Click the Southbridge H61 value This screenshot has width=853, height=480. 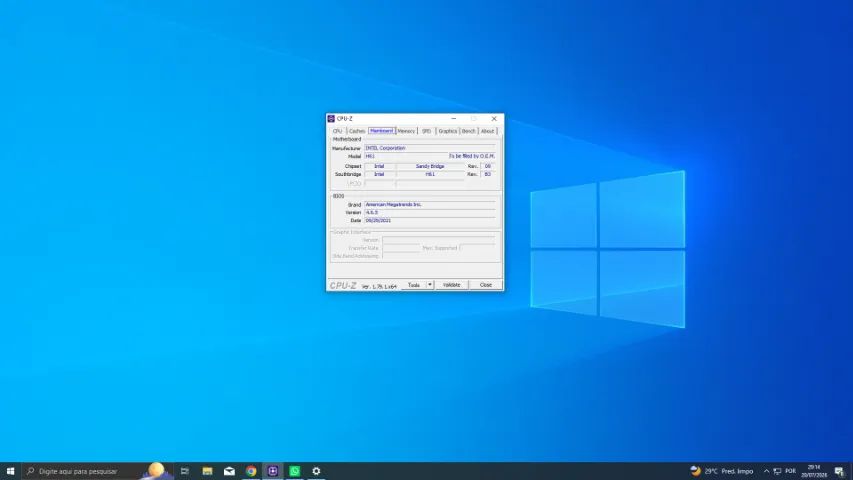point(430,174)
